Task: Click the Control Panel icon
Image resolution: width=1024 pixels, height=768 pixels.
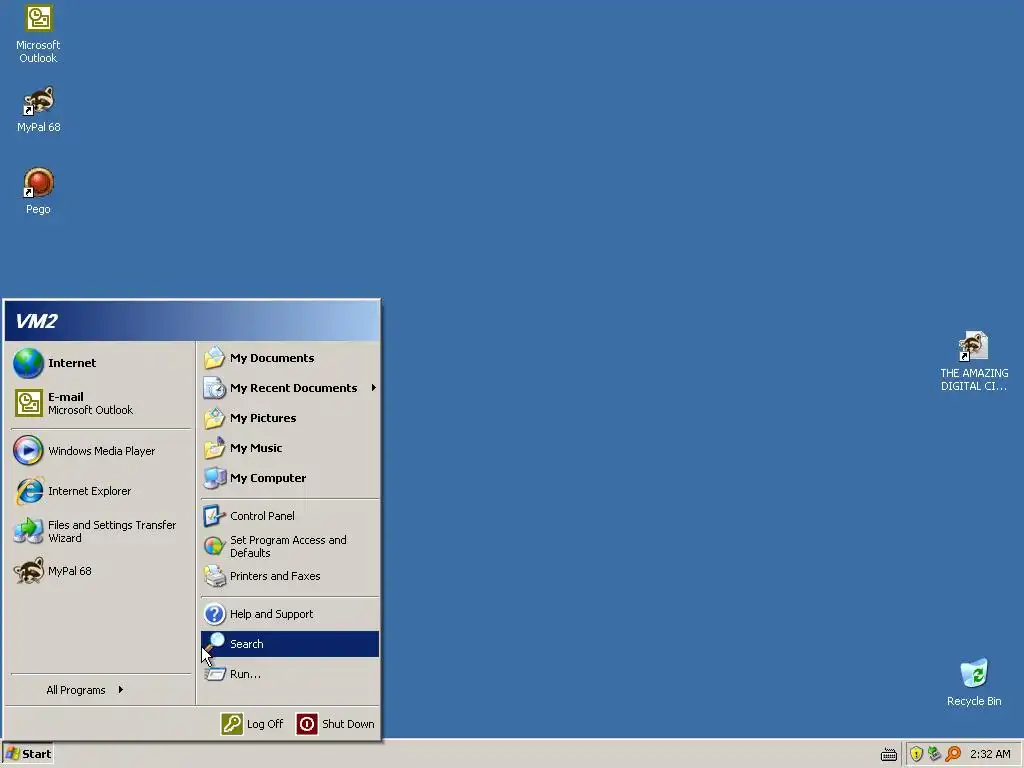Action: click(214, 516)
